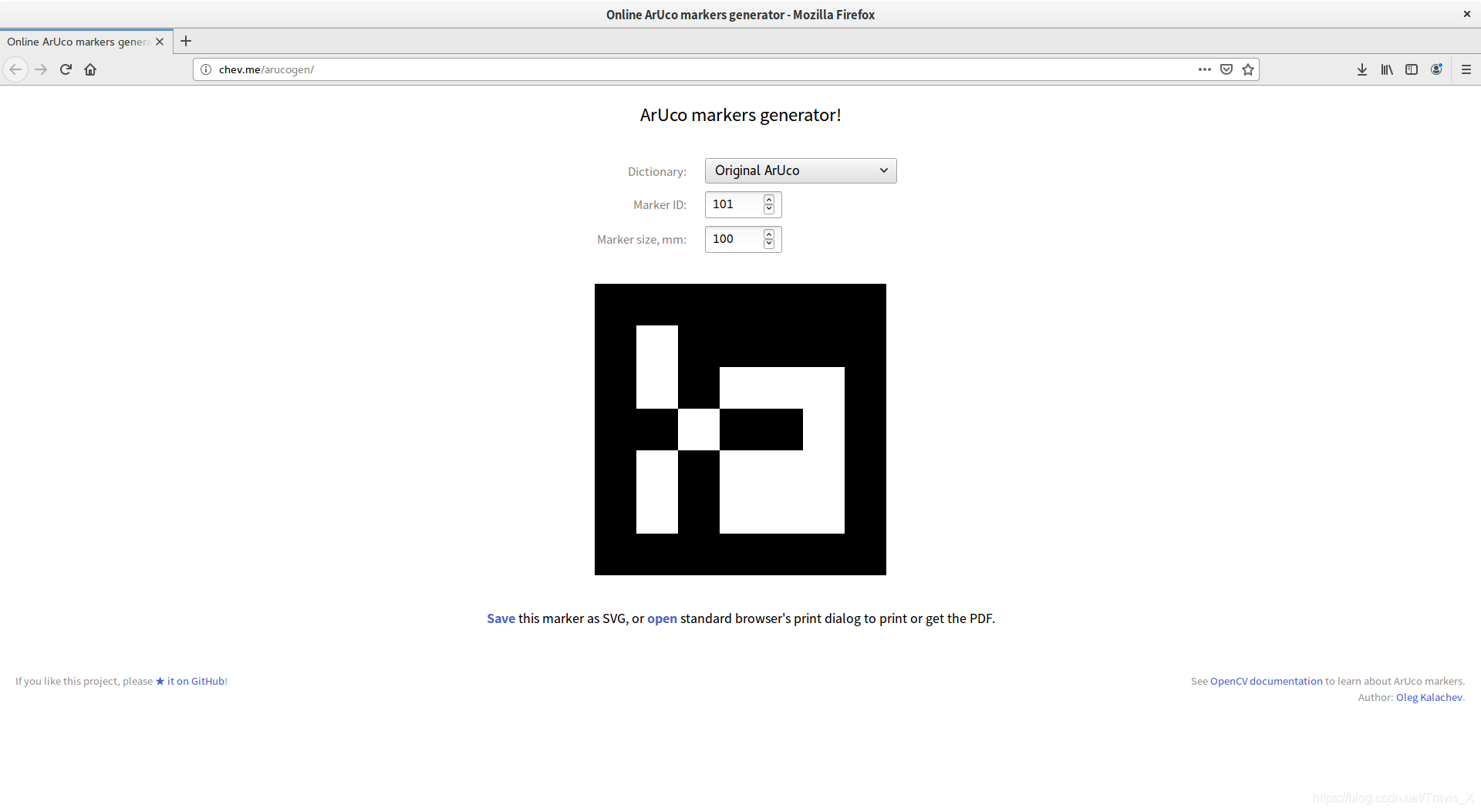Click the Marker ID label
This screenshot has height=812, width=1481.
660,205
